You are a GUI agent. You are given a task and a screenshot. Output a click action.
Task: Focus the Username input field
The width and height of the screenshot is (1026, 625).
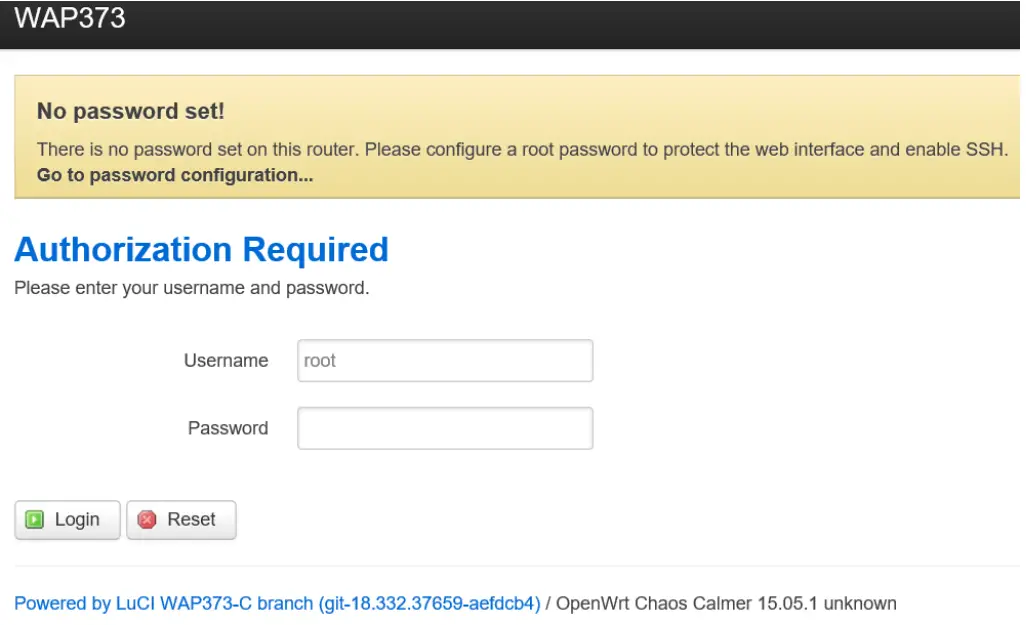tap(445, 361)
